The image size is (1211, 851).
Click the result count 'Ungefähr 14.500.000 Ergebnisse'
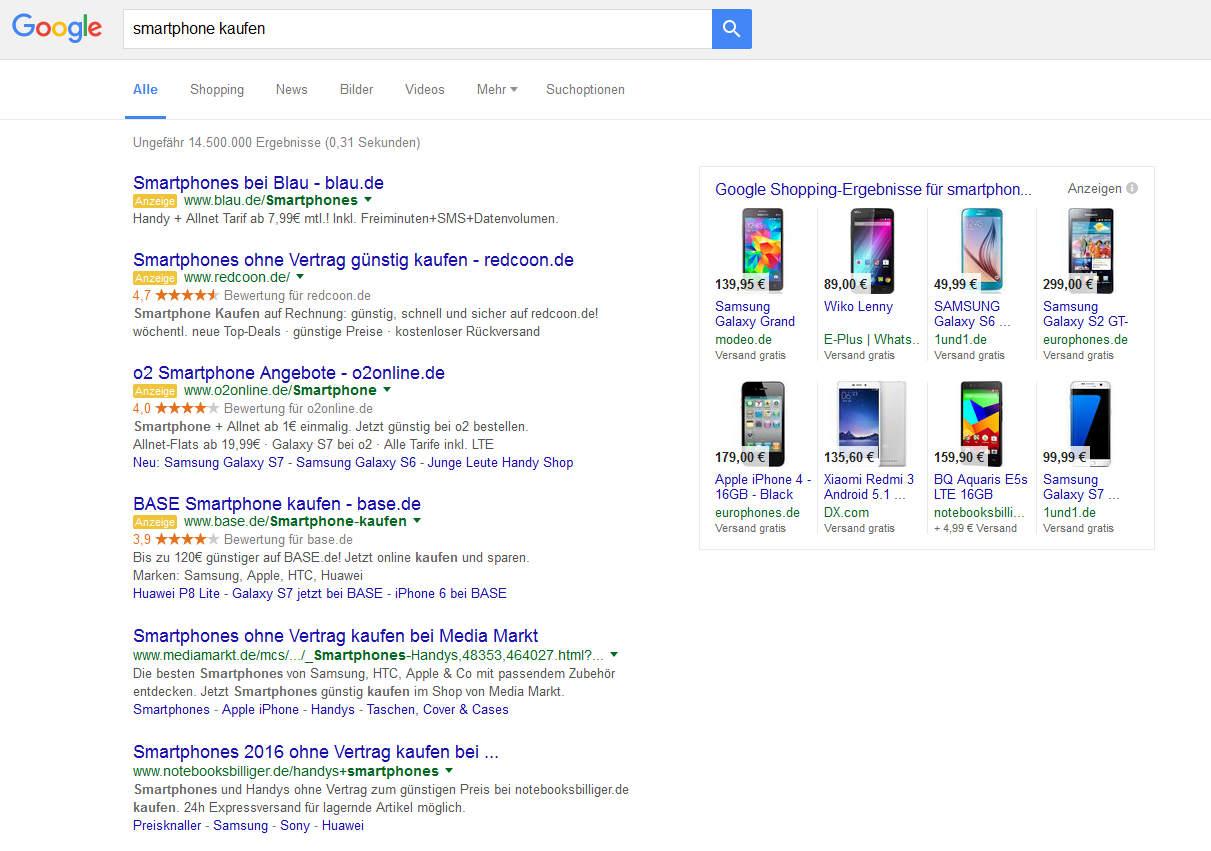click(228, 143)
